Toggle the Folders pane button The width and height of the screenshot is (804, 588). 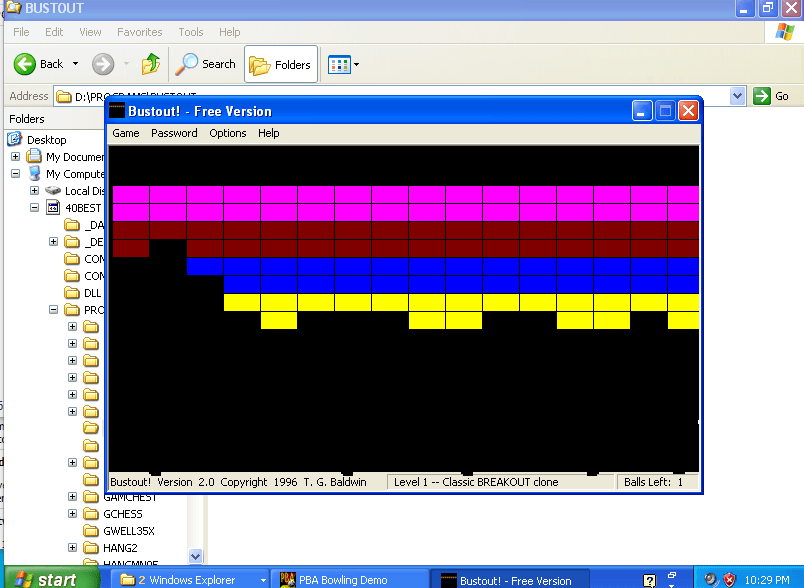pyautogui.click(x=281, y=64)
